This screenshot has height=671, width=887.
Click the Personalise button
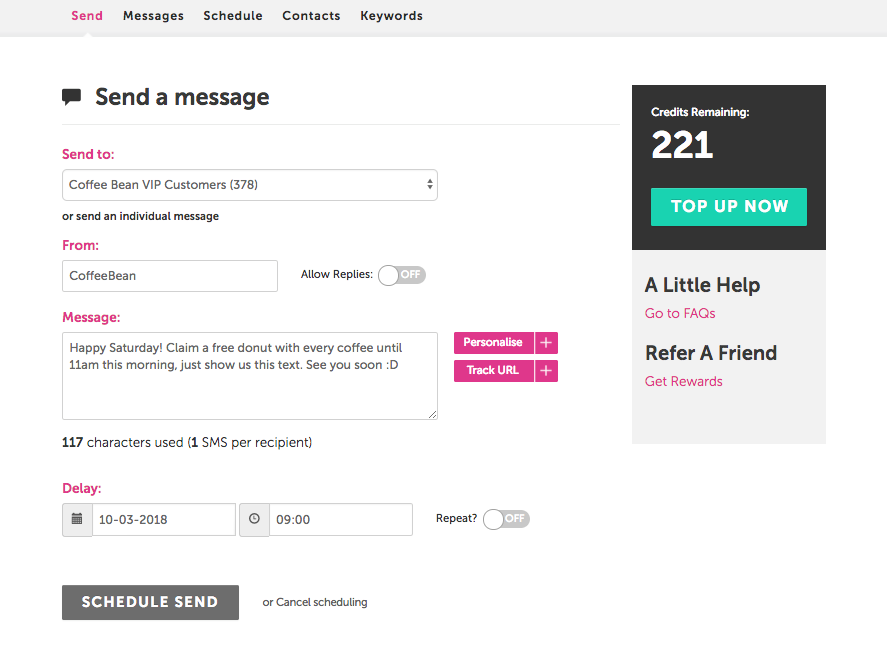(493, 343)
